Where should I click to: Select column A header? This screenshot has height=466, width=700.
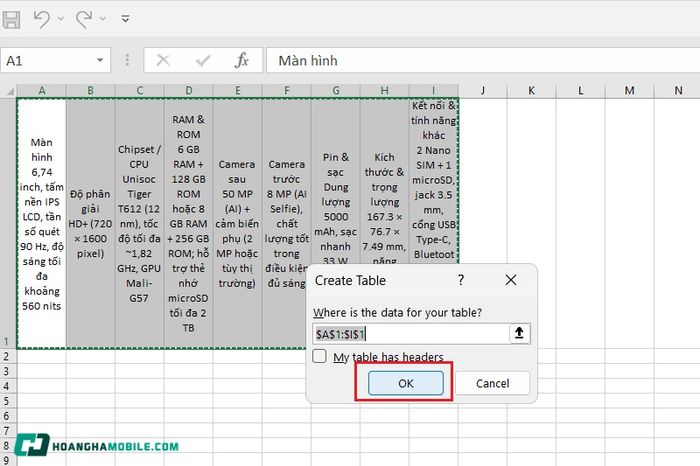click(x=42, y=91)
